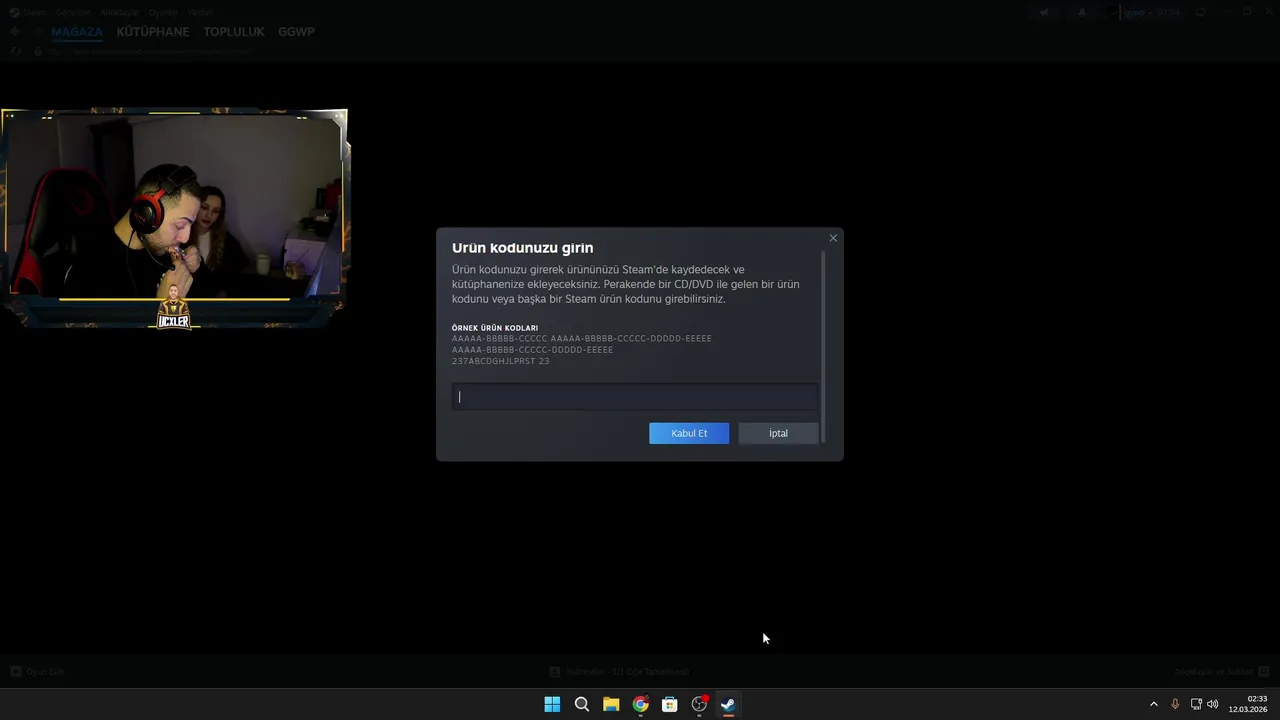The width and height of the screenshot is (1280, 720).
Task: Open the network tray icon
Action: (x=1196, y=704)
